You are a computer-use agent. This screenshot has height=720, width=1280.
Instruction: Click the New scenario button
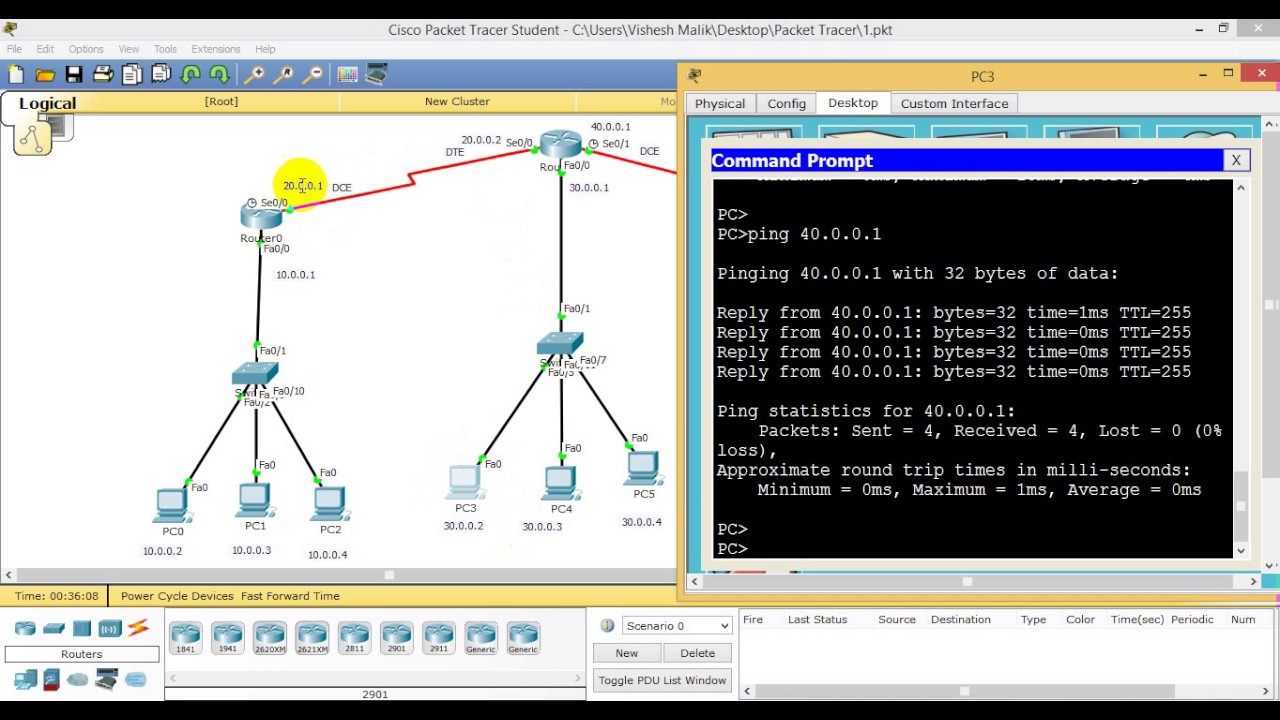click(627, 653)
